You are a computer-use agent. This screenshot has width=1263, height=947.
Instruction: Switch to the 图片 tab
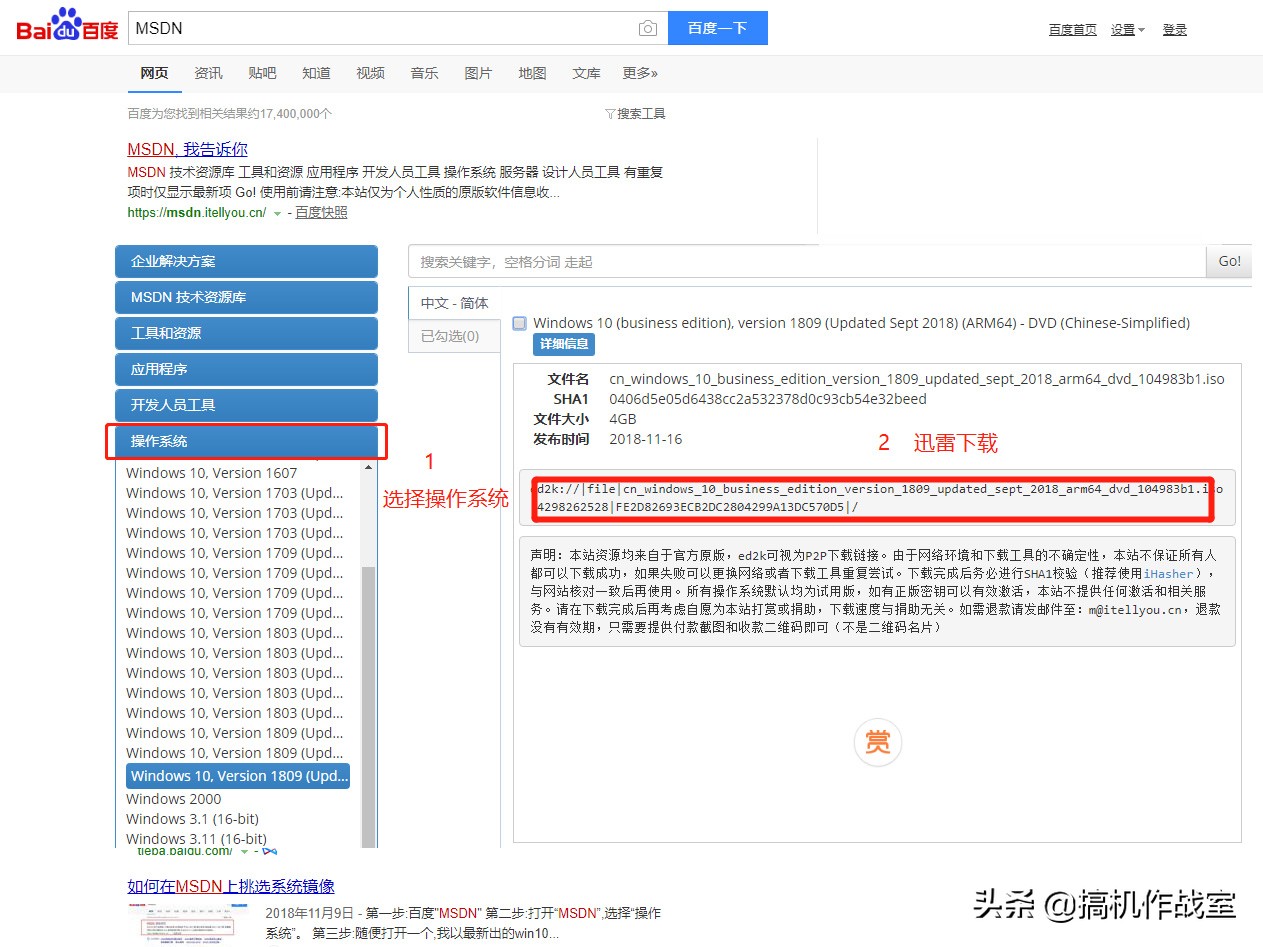(478, 72)
